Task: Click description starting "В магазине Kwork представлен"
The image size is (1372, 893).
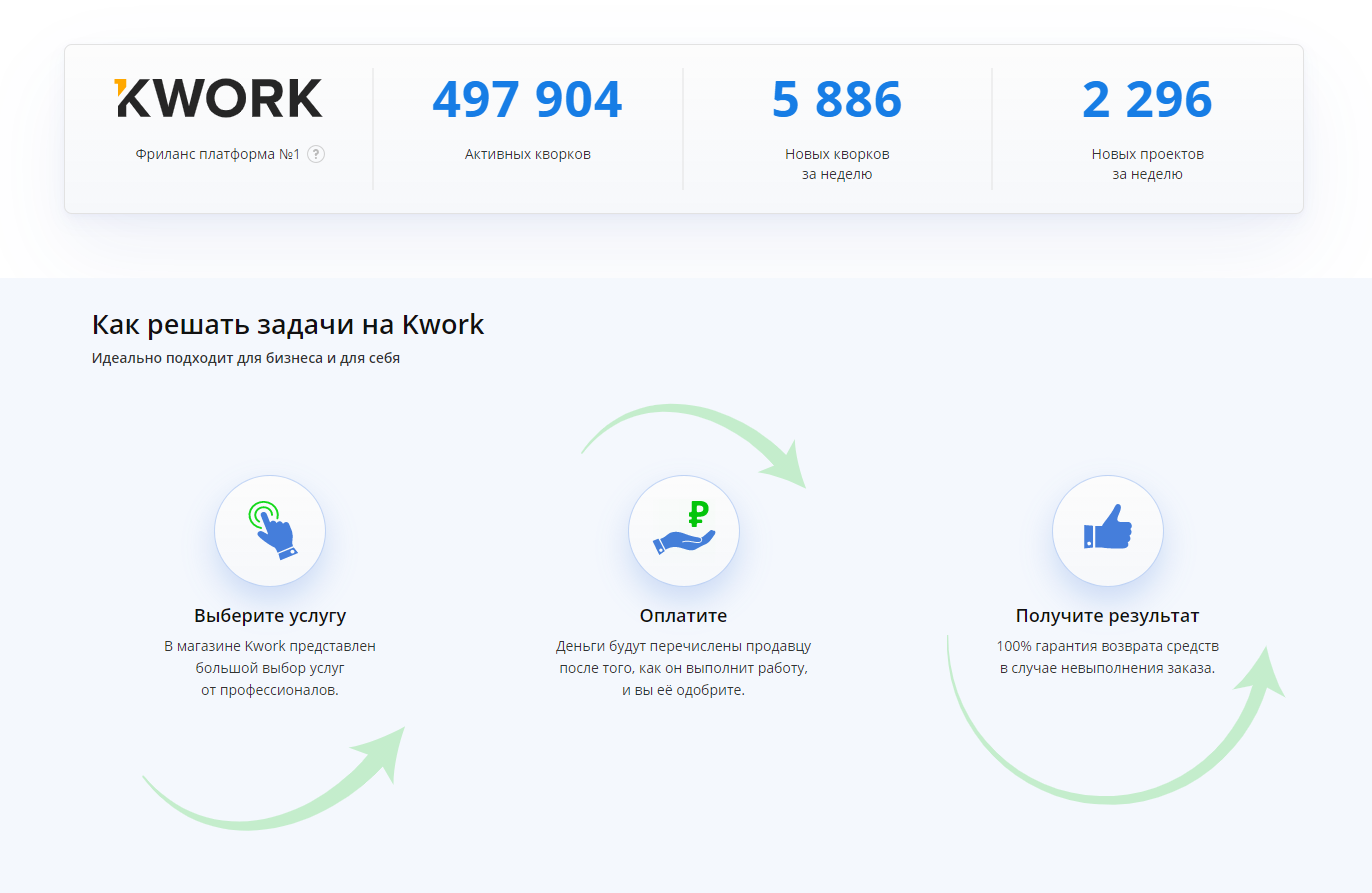Action: [x=270, y=668]
